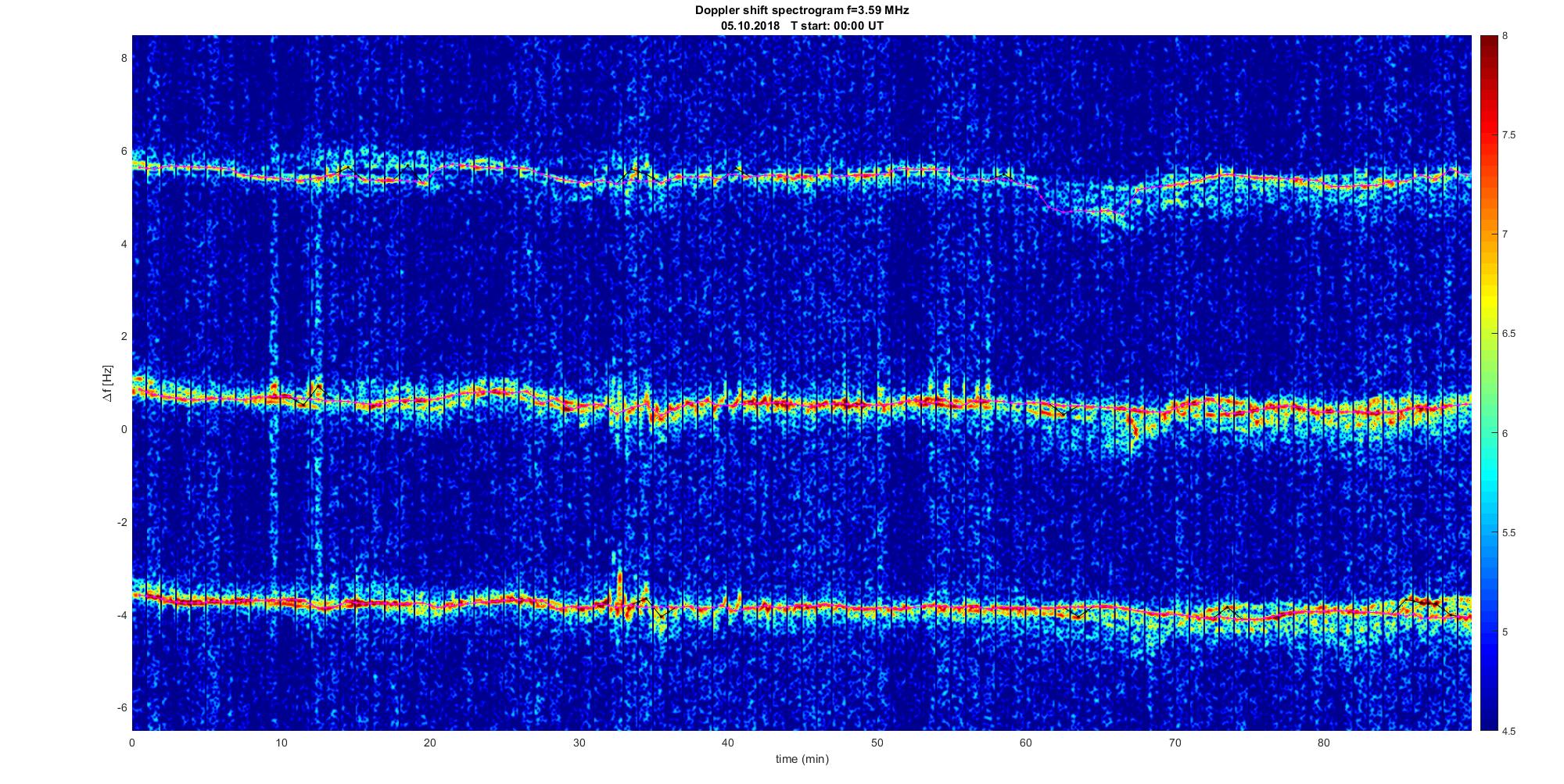Image resolution: width=1564 pixels, height=784 pixels.
Task: Click the x-axis tick label 60
Action: (x=1026, y=743)
